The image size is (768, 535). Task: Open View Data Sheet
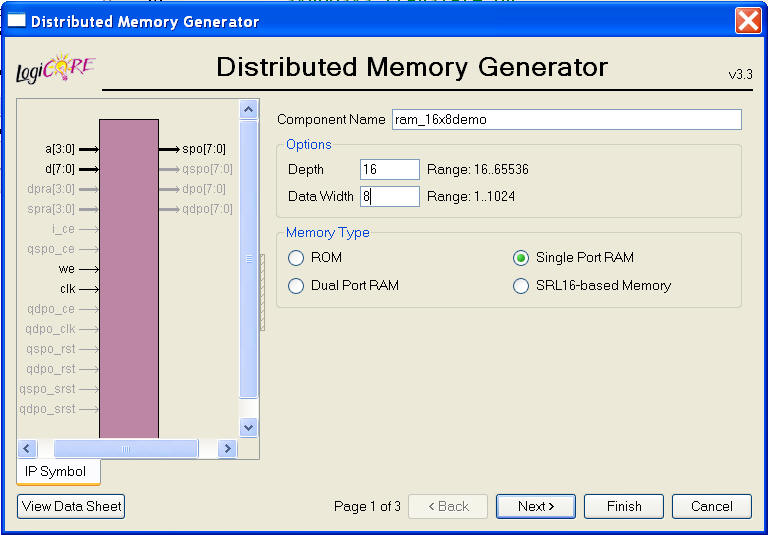(x=71, y=506)
